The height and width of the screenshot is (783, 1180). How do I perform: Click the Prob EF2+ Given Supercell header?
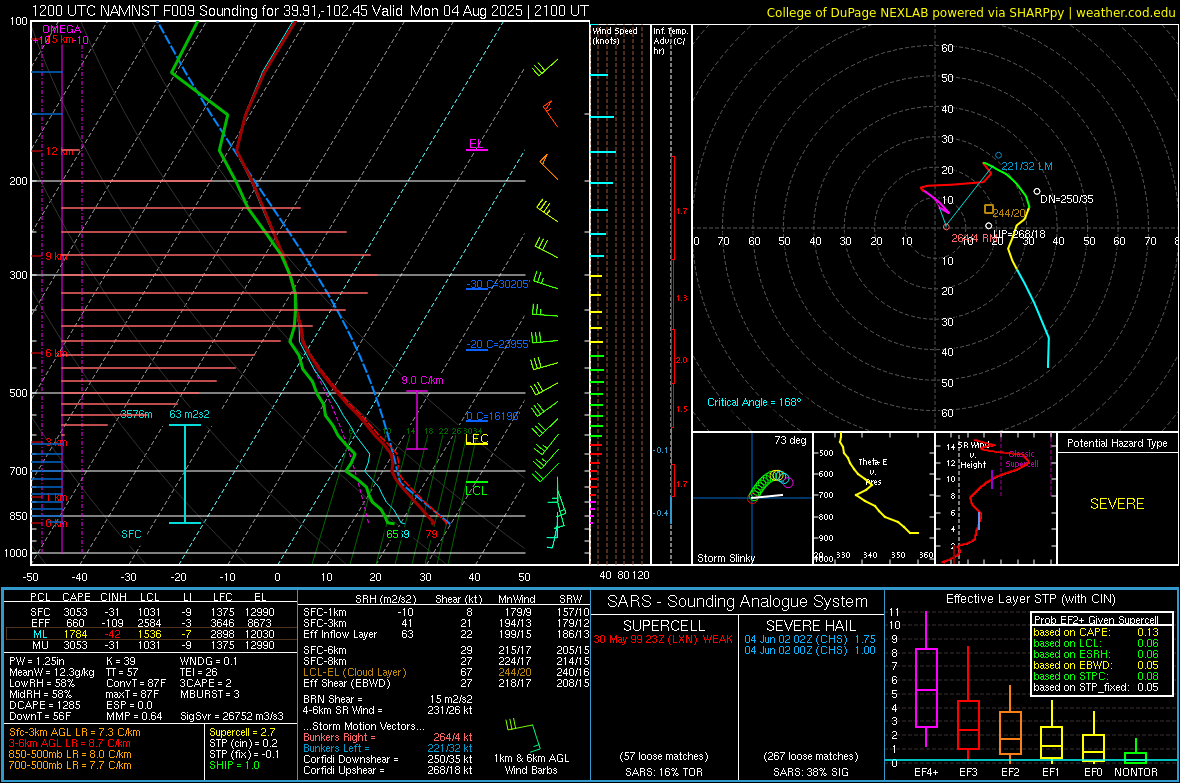coord(1096,620)
